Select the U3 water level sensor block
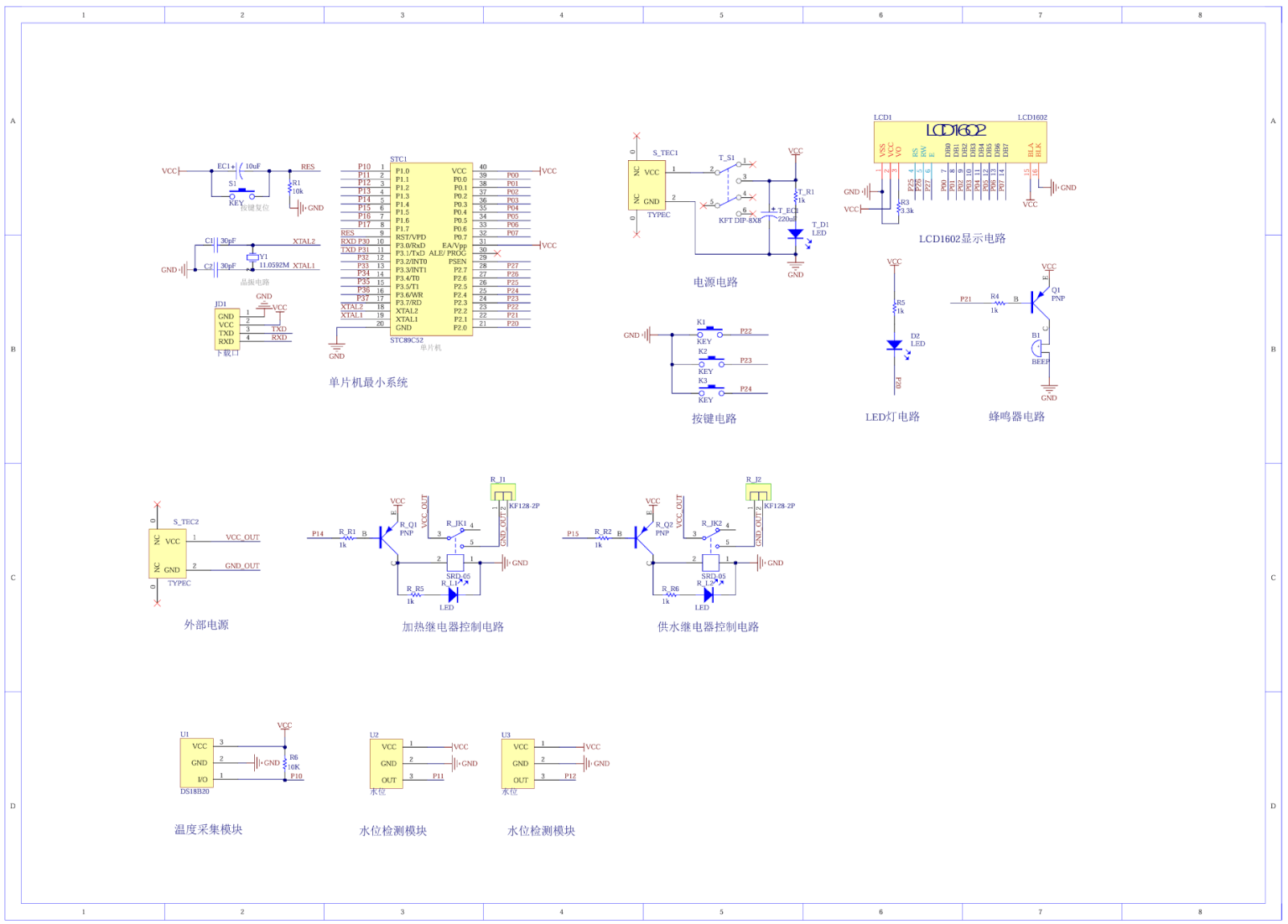 pyautogui.click(x=518, y=764)
